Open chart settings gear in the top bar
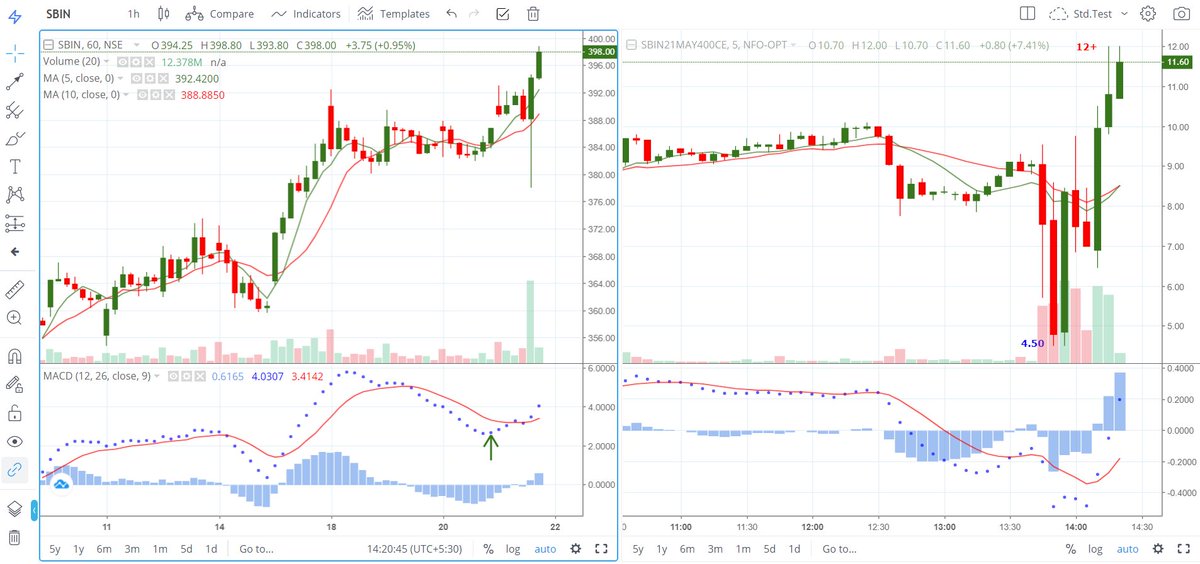This screenshot has height=564, width=1200. pos(1148,14)
